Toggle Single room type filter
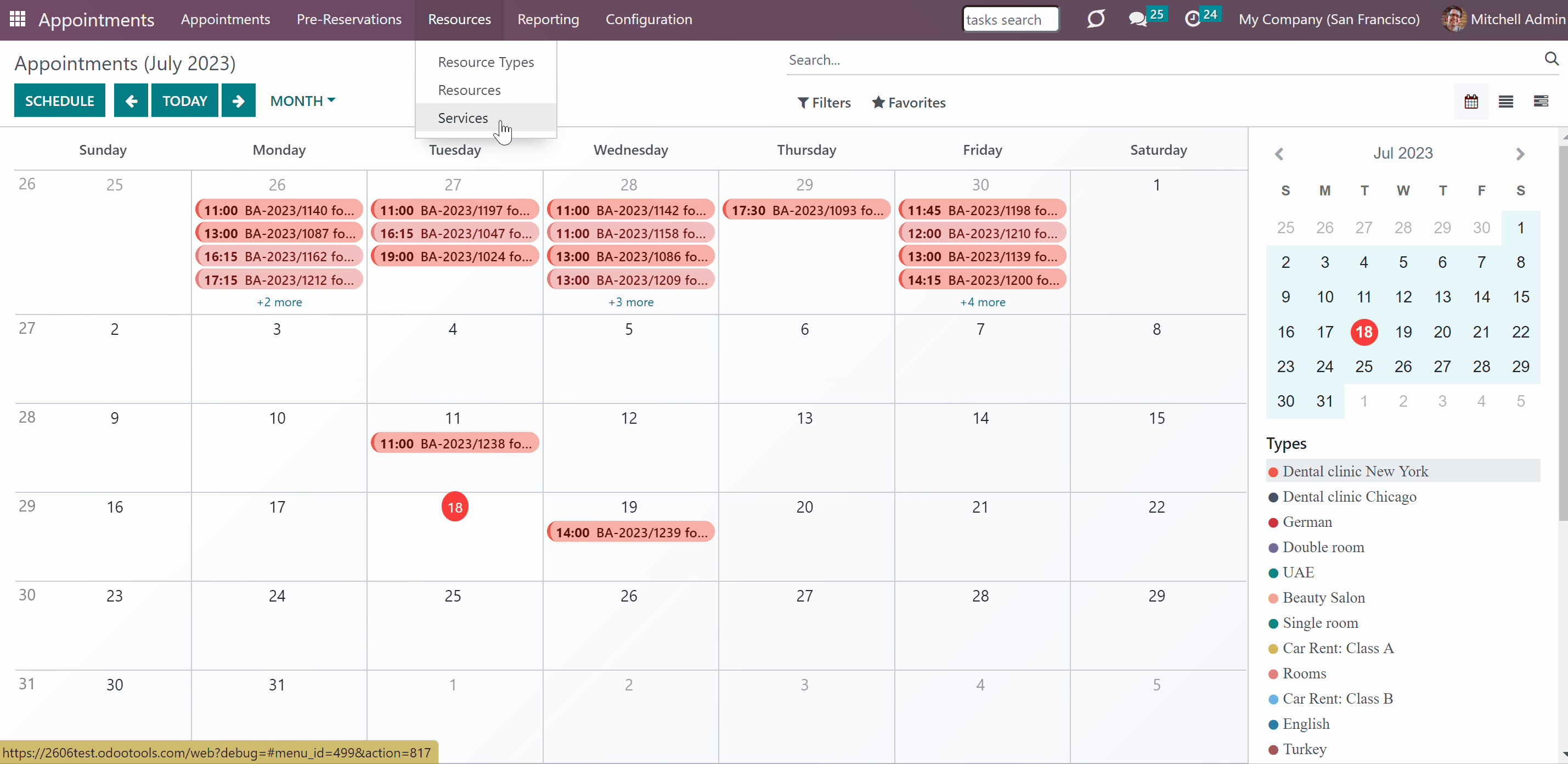1568x764 pixels. click(1403, 623)
